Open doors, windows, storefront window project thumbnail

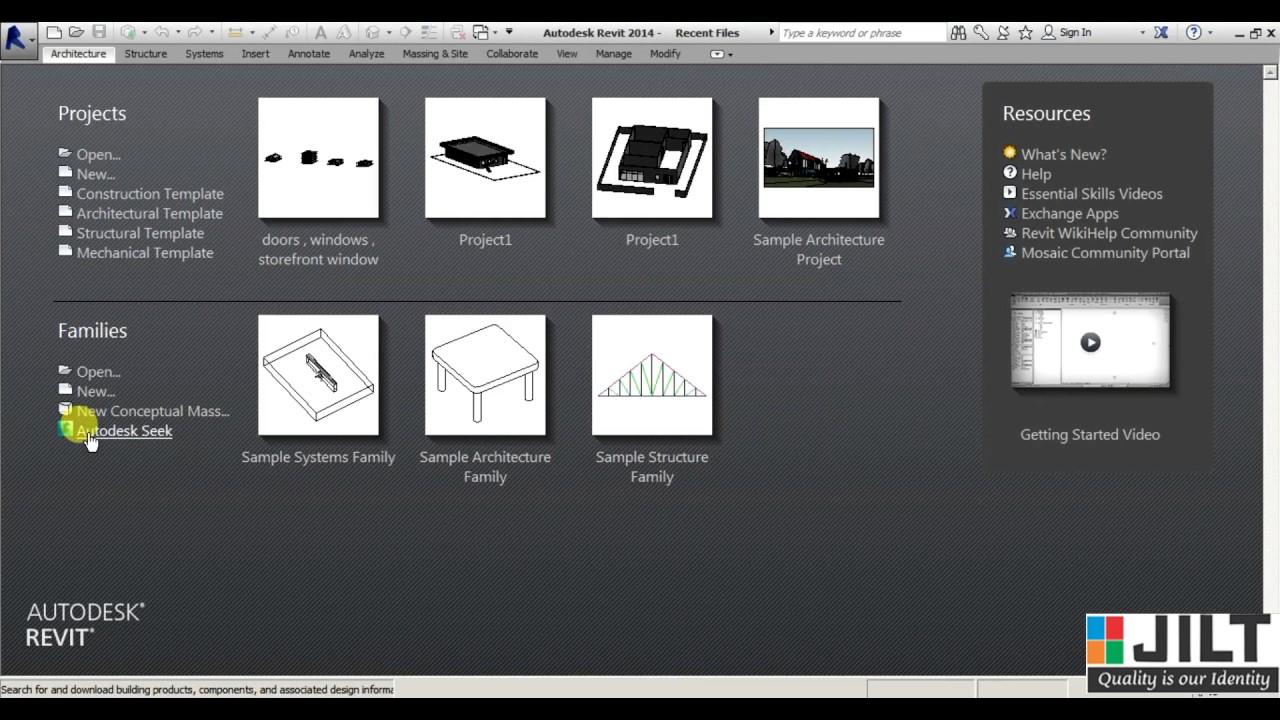[x=318, y=158]
